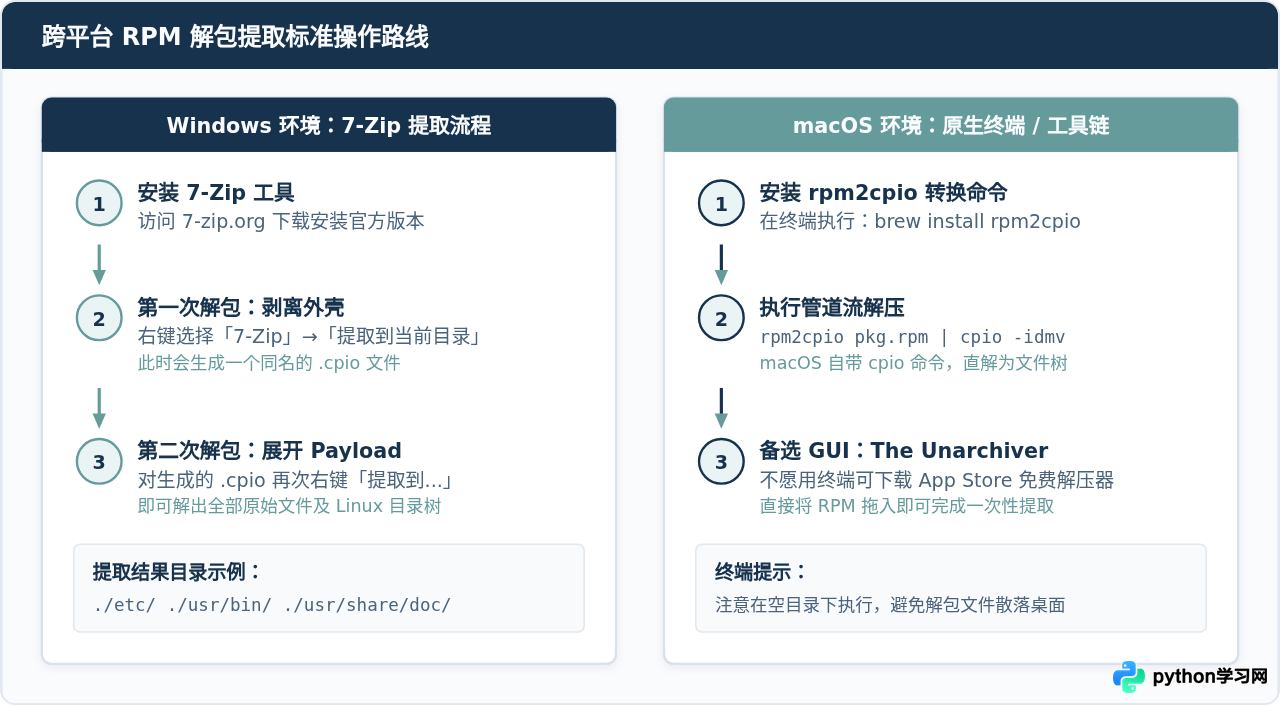Click the note "即可解出全部原始文件及 Linux 目录树"
This screenshot has width=1280, height=706.
pos(289,506)
